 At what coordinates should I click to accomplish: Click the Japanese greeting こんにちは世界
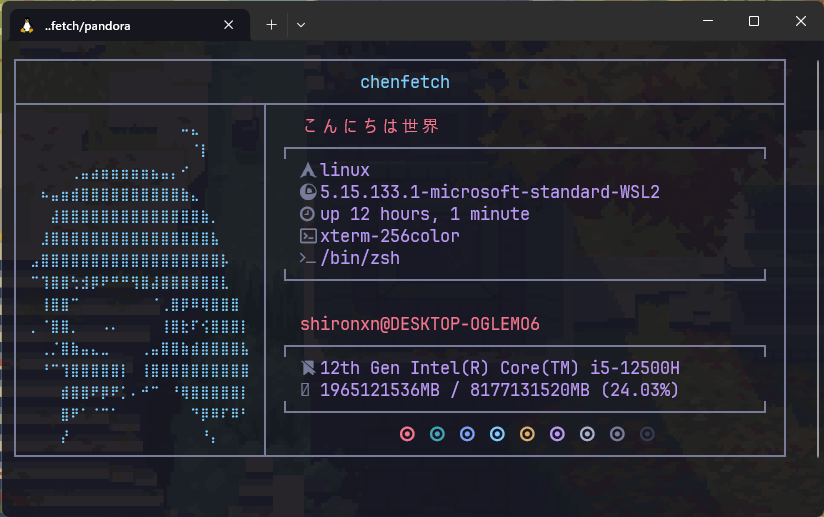coord(371,126)
